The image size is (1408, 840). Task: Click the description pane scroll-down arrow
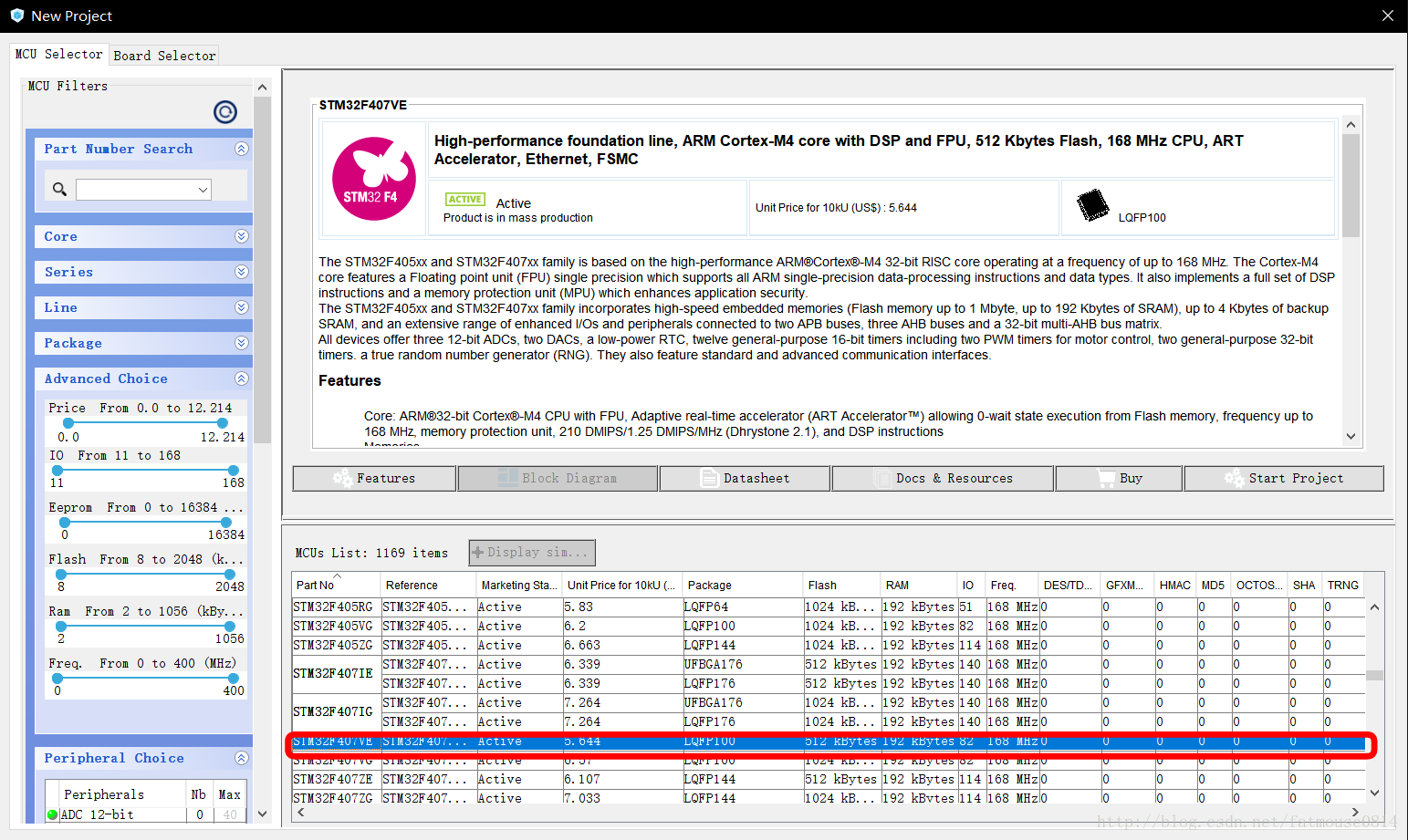point(1351,437)
